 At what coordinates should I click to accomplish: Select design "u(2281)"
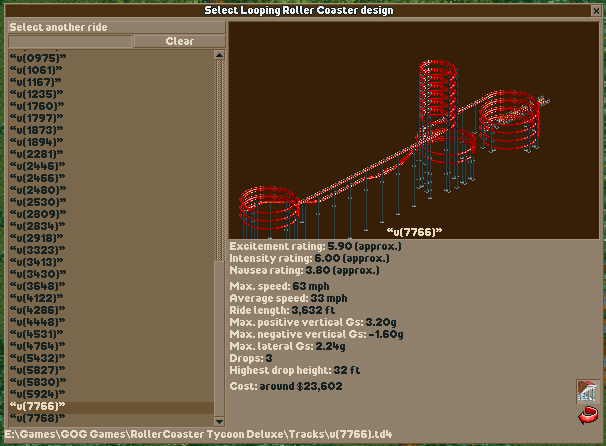point(111,154)
